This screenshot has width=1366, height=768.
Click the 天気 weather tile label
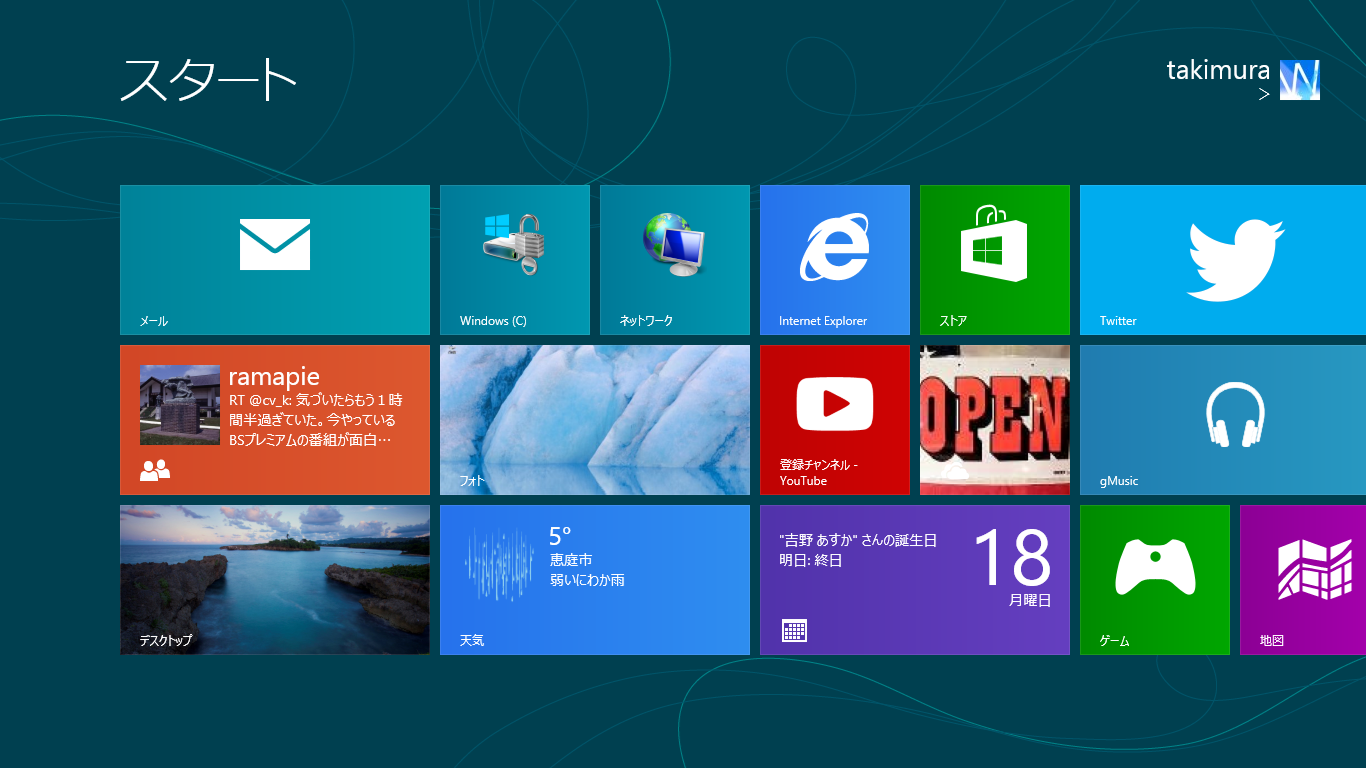click(472, 640)
